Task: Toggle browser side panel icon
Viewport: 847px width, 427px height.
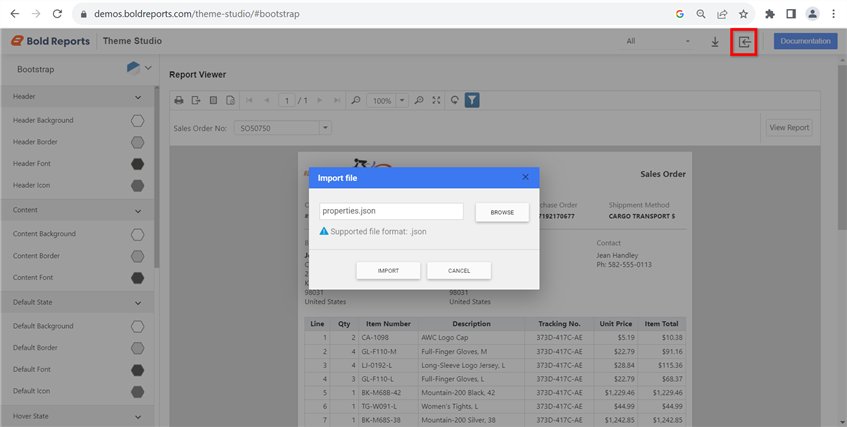Action: (791, 14)
